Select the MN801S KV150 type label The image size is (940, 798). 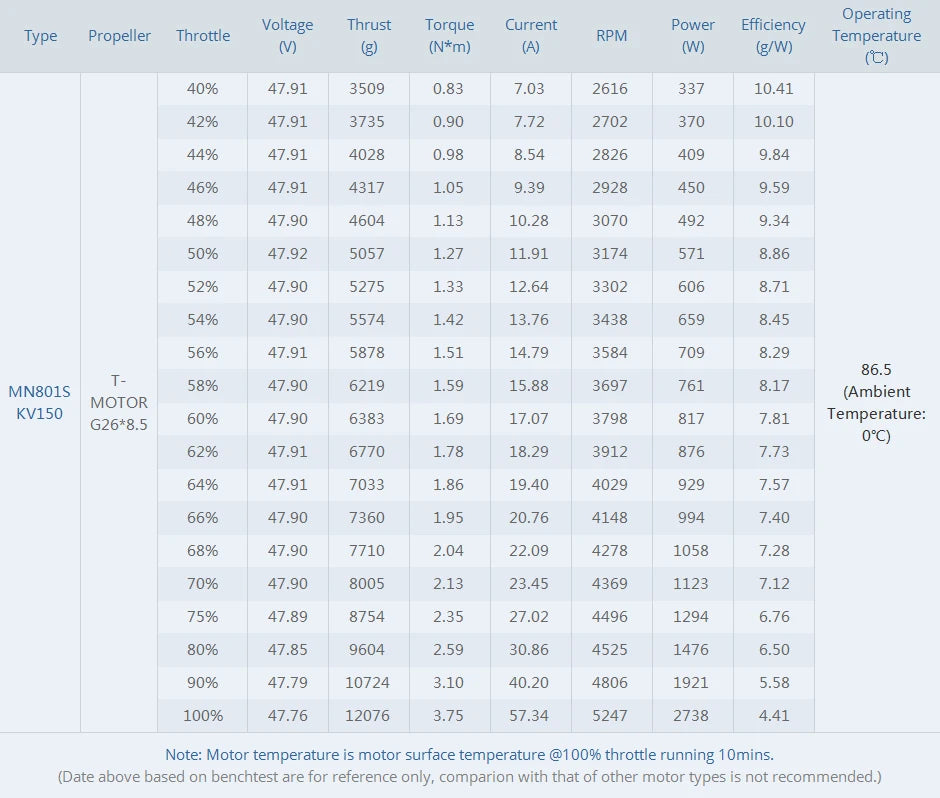click(x=40, y=402)
